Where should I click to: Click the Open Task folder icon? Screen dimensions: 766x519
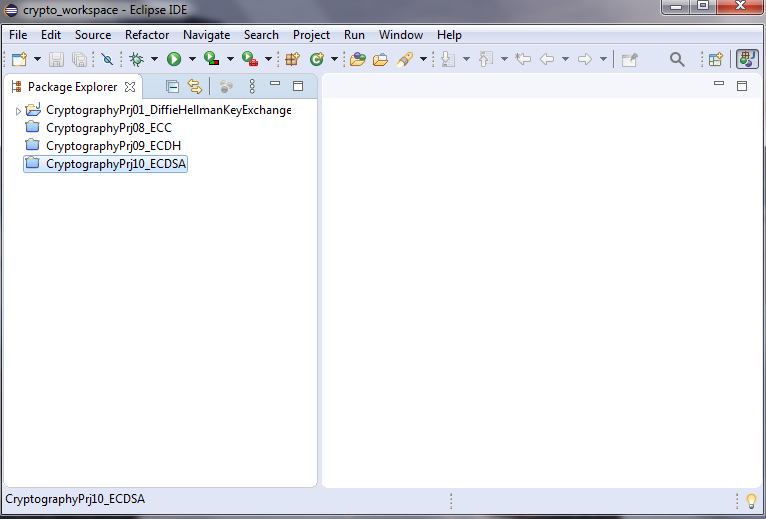click(x=381, y=59)
